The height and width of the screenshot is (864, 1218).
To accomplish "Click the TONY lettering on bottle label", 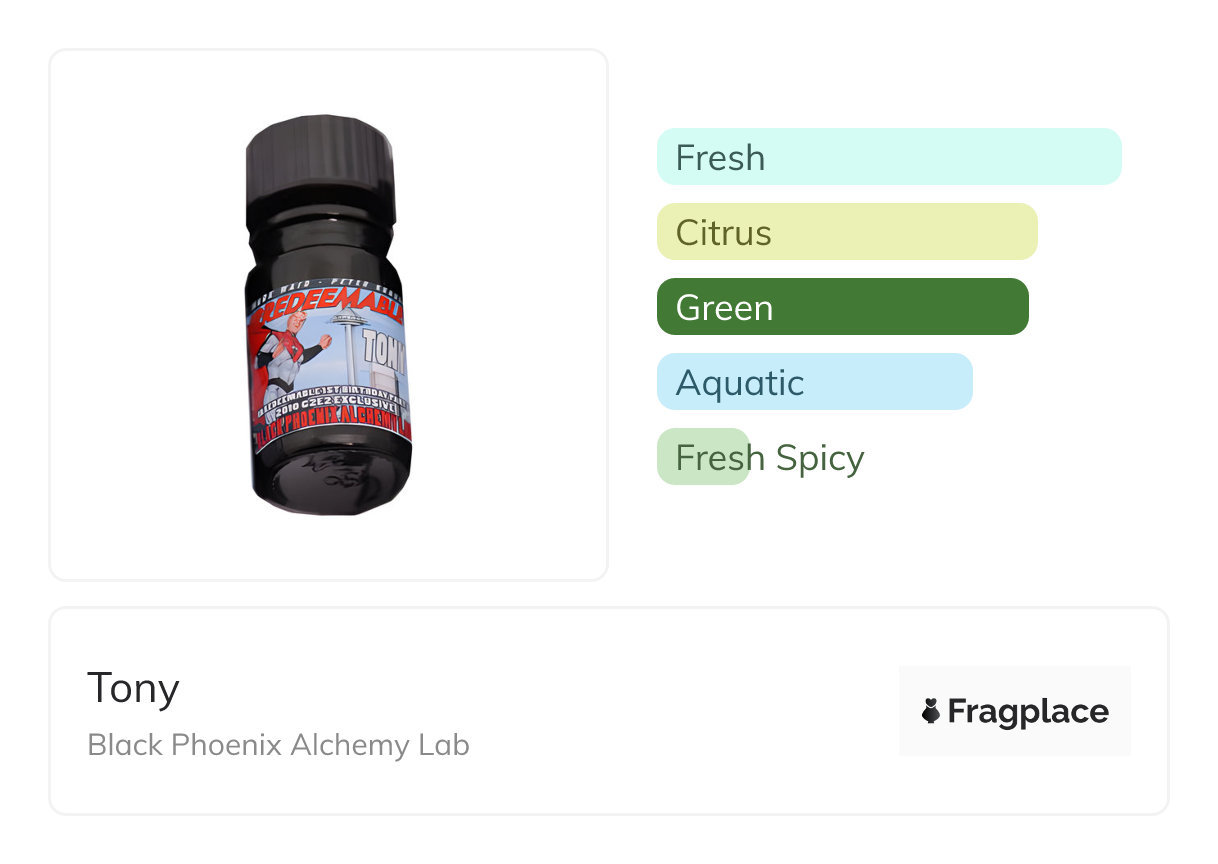I will pos(384,349).
